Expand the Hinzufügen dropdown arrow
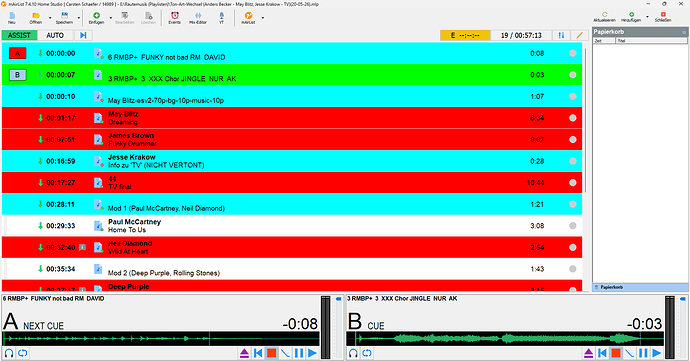This screenshot has height=361, width=690. (x=647, y=17)
